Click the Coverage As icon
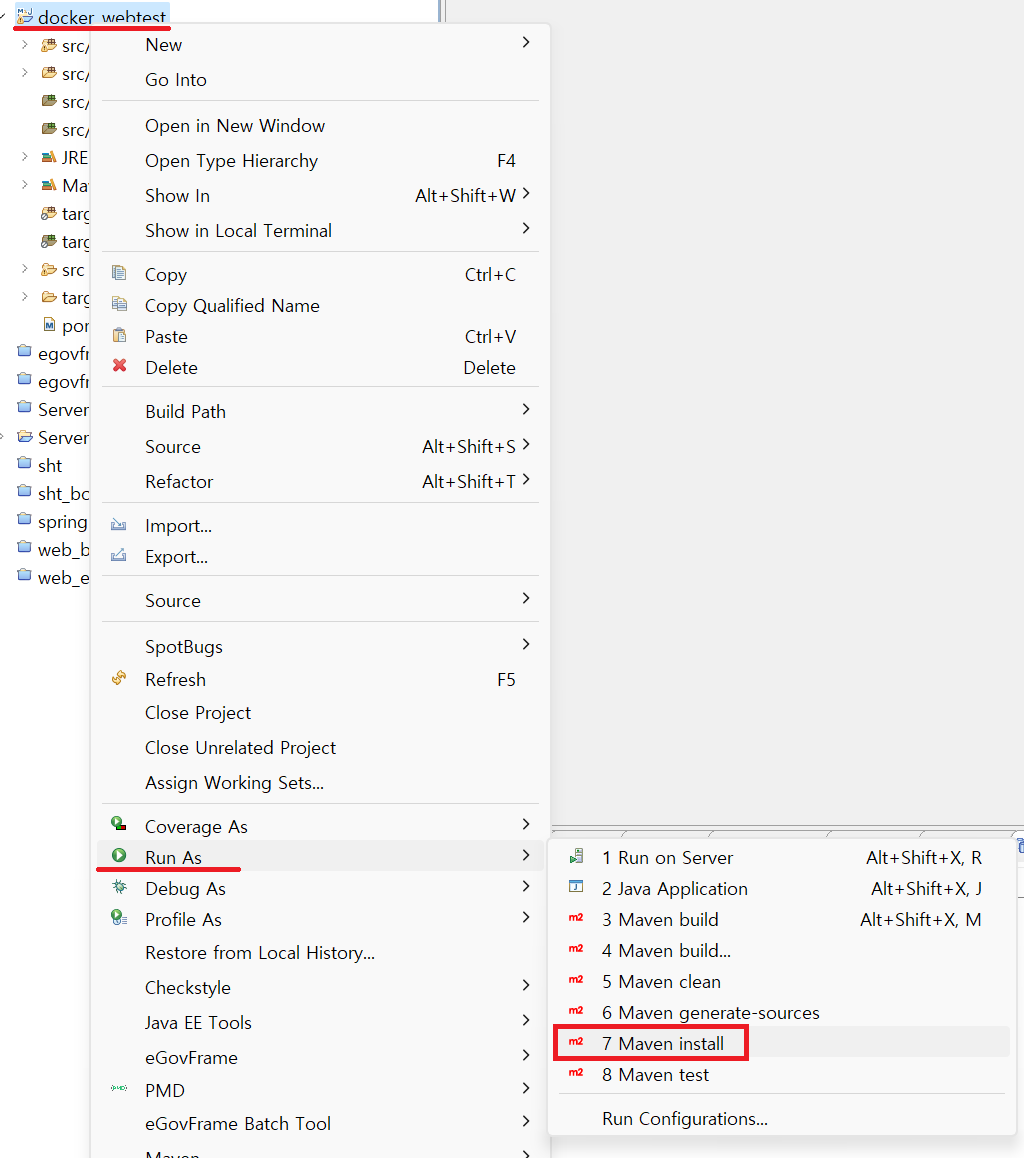 point(120,825)
